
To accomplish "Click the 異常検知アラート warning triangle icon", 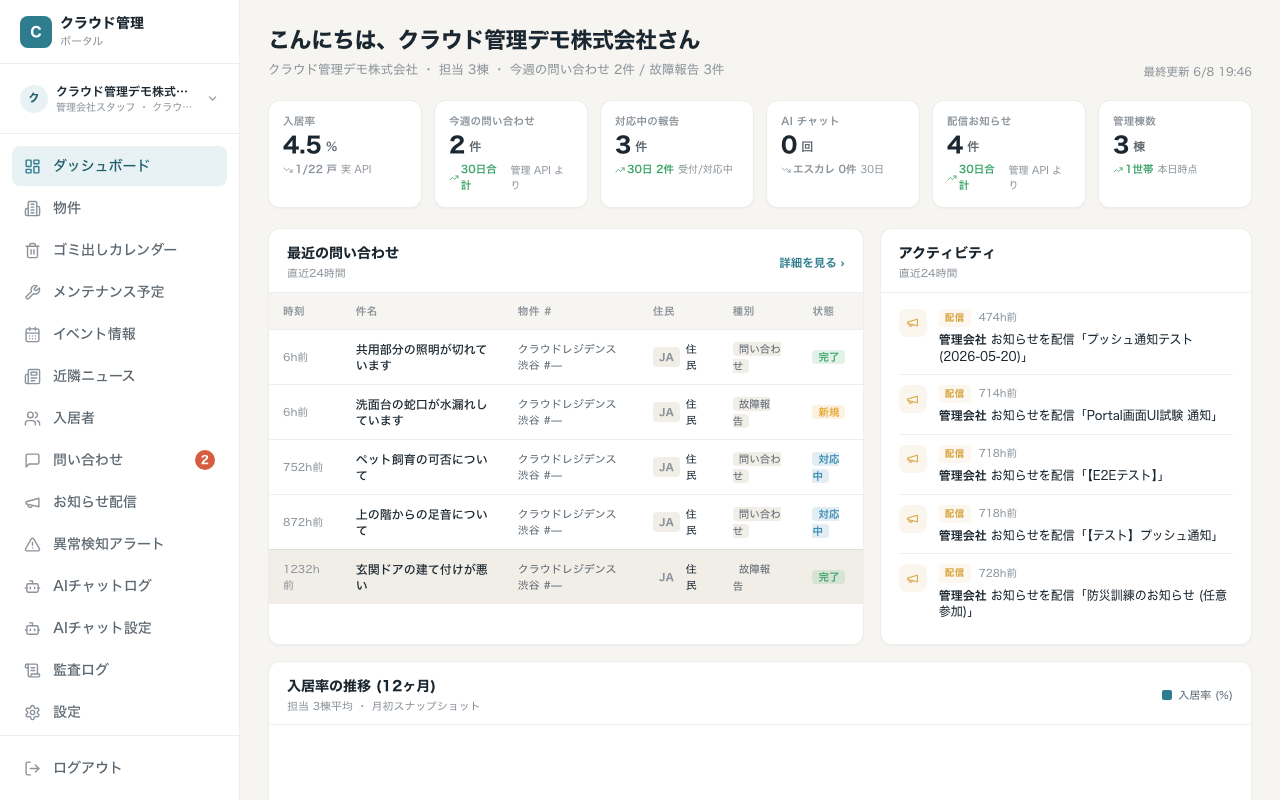I will [x=32, y=544].
